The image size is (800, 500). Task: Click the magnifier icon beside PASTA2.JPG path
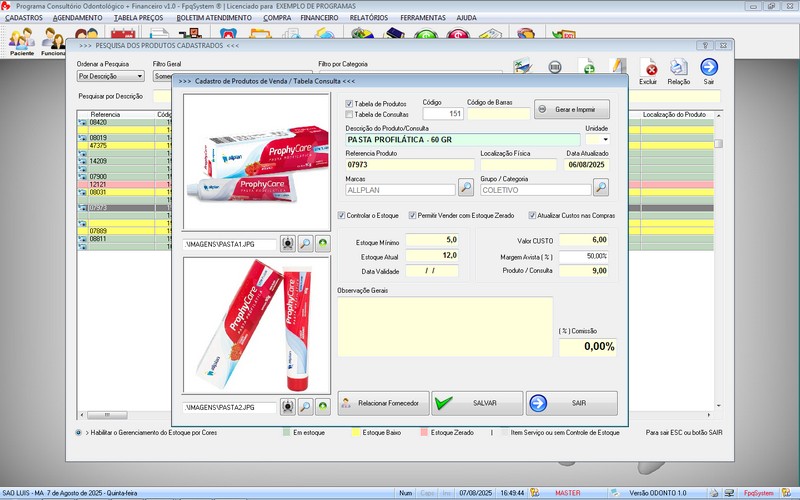(x=305, y=408)
